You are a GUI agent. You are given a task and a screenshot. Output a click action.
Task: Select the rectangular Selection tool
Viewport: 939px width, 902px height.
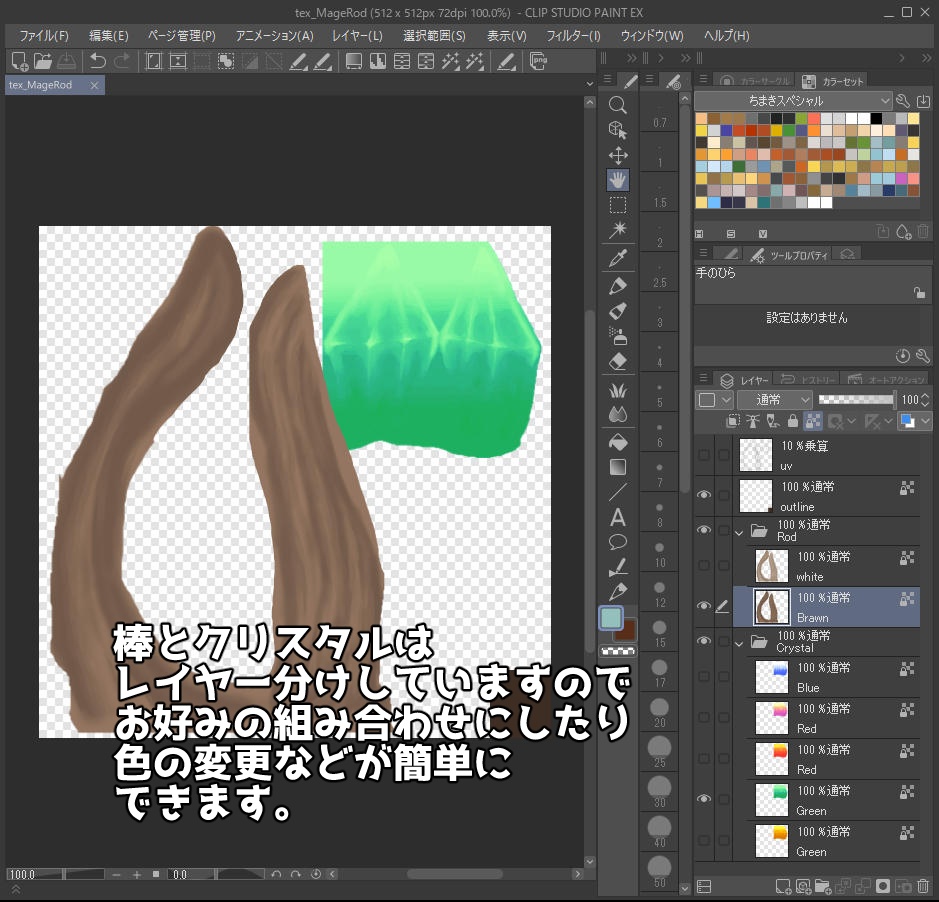click(617, 204)
